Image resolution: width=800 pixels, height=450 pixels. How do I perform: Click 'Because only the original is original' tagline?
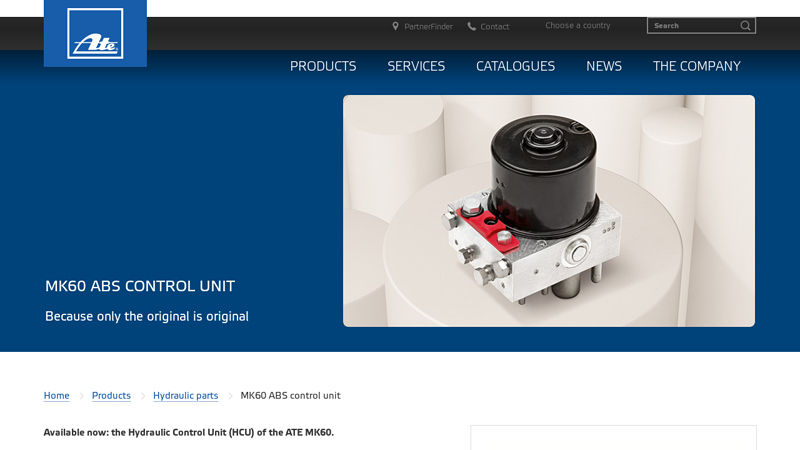pyautogui.click(x=147, y=316)
